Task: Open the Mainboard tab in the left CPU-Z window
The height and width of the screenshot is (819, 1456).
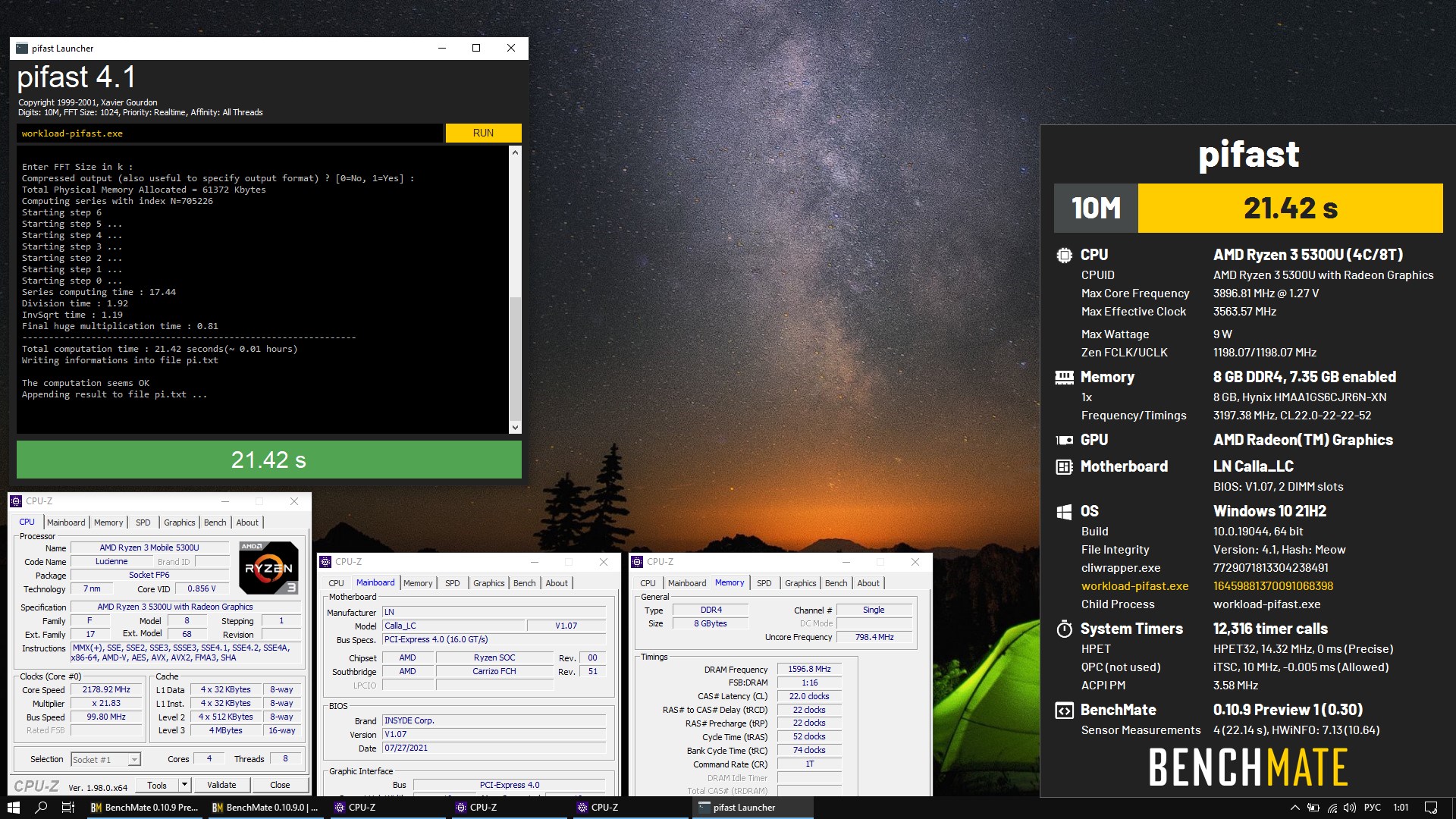Action: tap(66, 522)
